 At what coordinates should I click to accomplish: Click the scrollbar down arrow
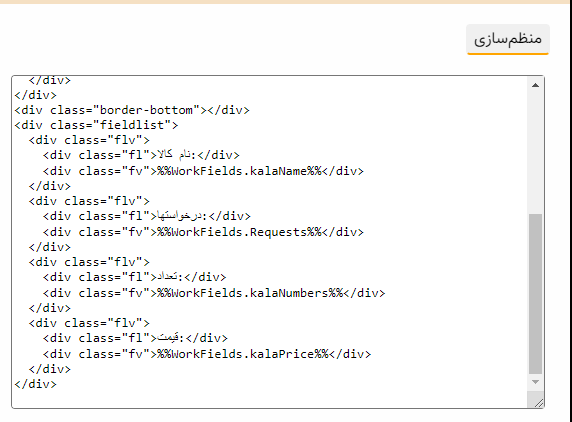coord(535,382)
